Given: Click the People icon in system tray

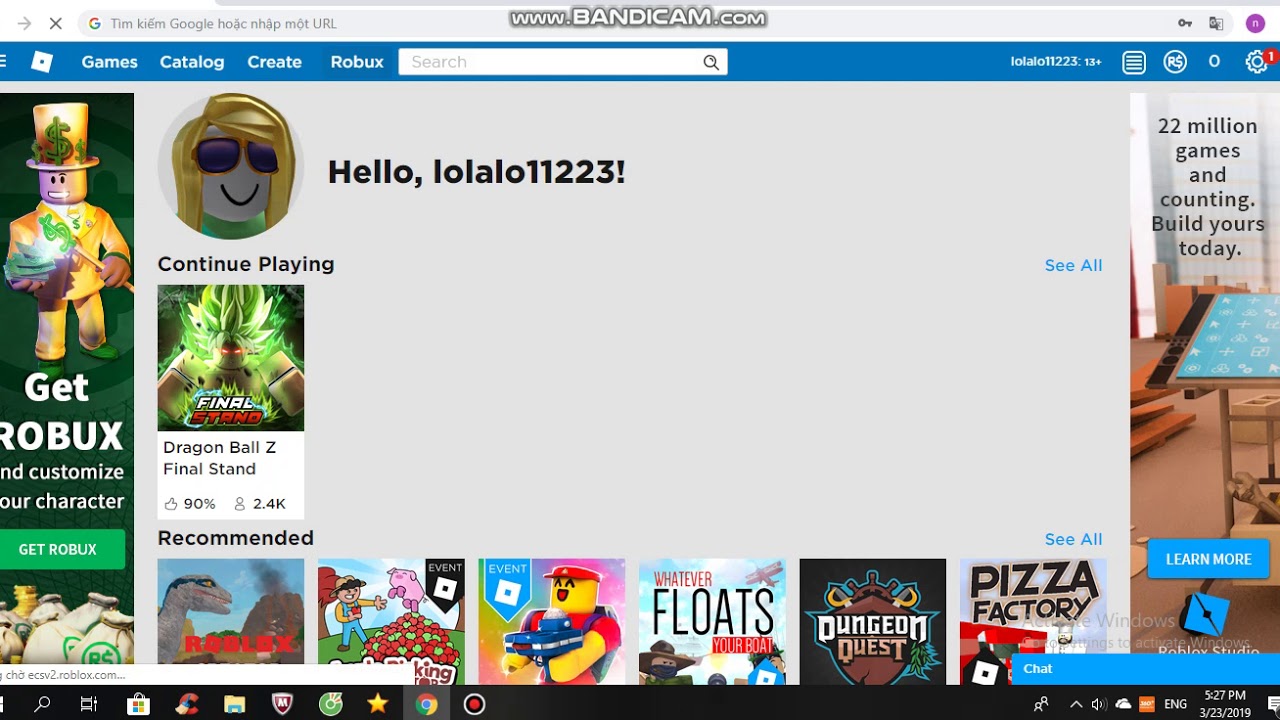Looking at the screenshot, I should (x=1042, y=704).
